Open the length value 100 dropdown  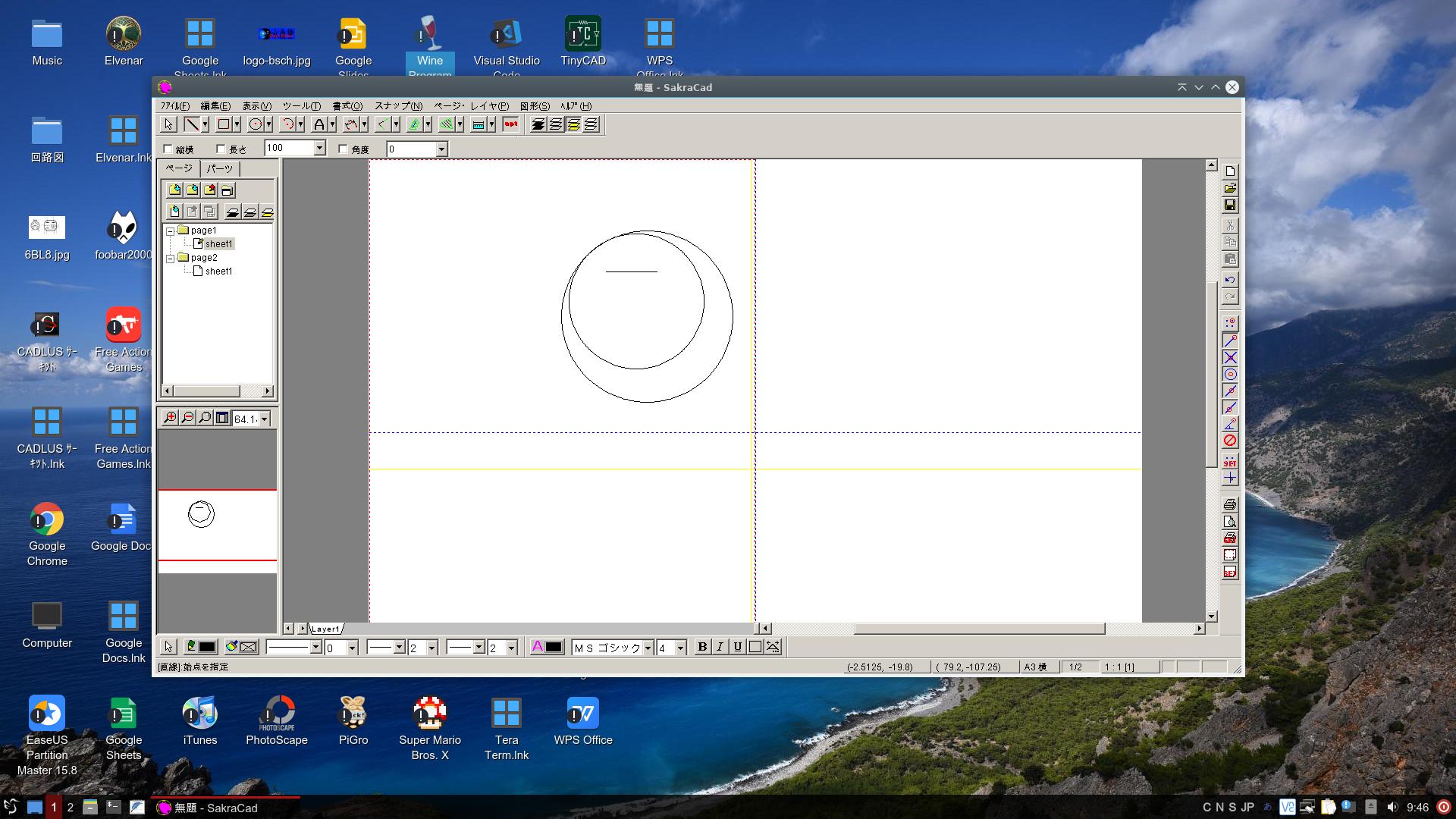coord(319,149)
